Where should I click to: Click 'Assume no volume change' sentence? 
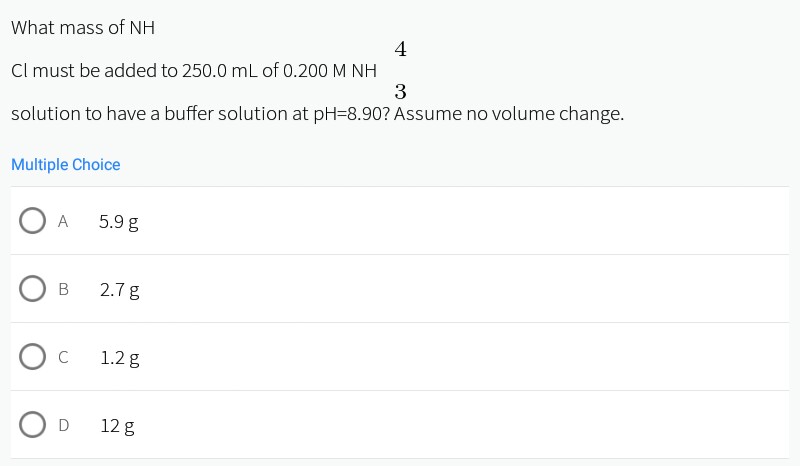509,114
